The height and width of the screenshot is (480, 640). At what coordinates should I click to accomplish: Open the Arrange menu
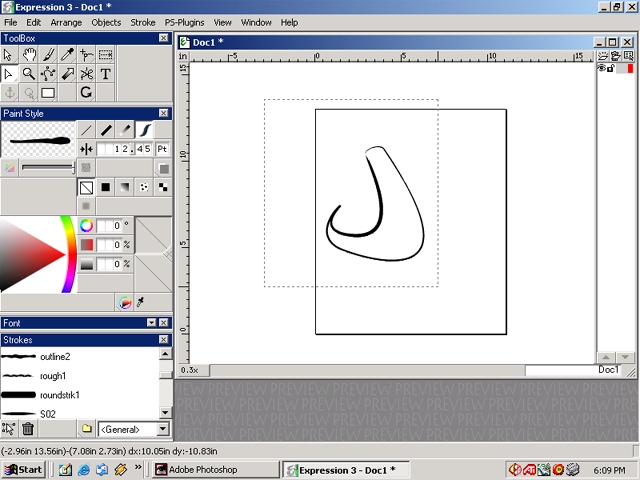tap(66, 22)
